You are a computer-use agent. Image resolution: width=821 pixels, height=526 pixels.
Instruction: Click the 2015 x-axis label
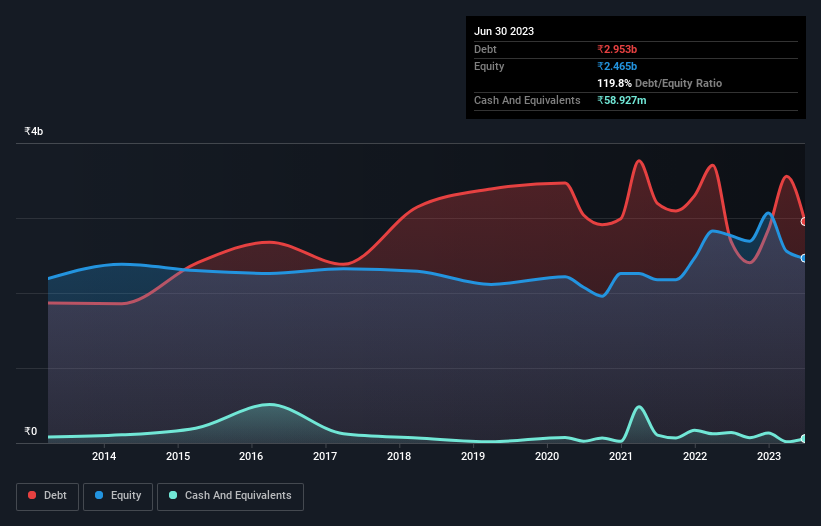point(178,456)
